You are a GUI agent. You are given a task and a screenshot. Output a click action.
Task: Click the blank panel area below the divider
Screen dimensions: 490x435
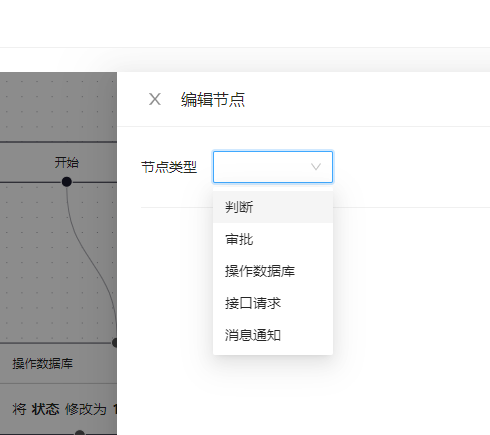(x=410, y=300)
